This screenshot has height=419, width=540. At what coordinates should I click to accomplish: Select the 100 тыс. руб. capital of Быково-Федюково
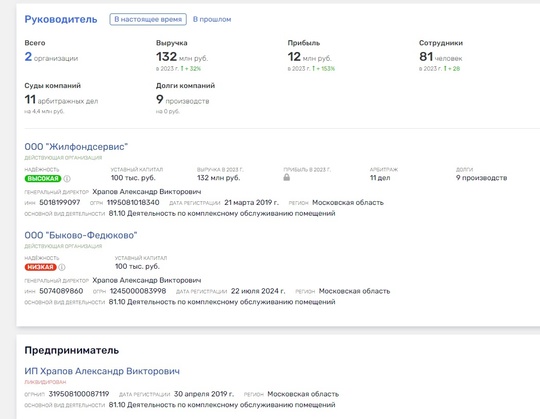click(137, 266)
